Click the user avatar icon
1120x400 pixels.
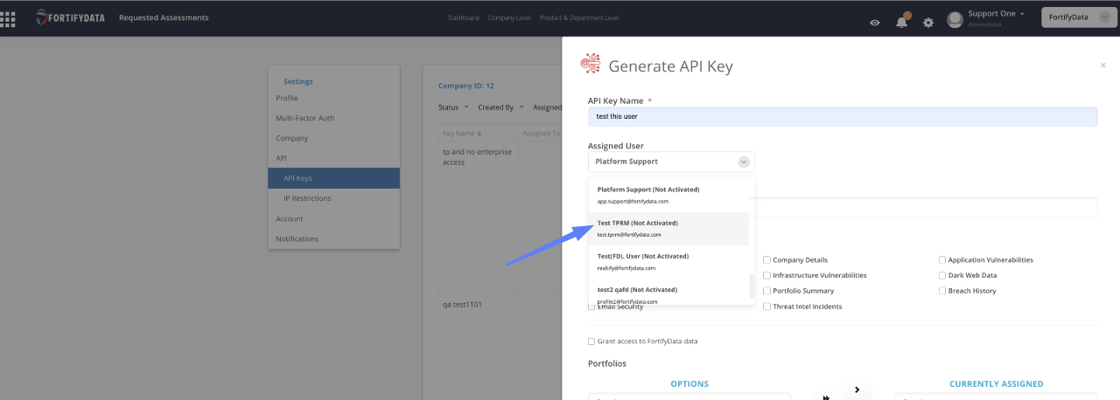[x=954, y=19]
